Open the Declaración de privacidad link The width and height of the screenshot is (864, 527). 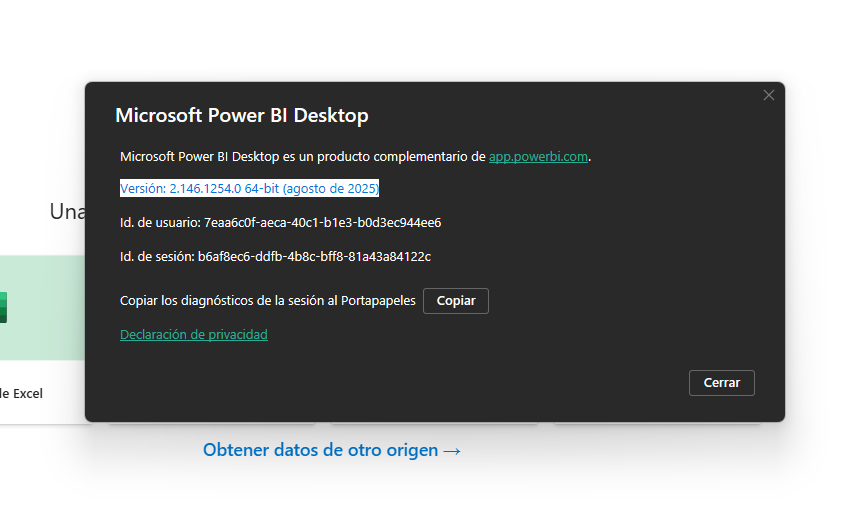pos(193,335)
